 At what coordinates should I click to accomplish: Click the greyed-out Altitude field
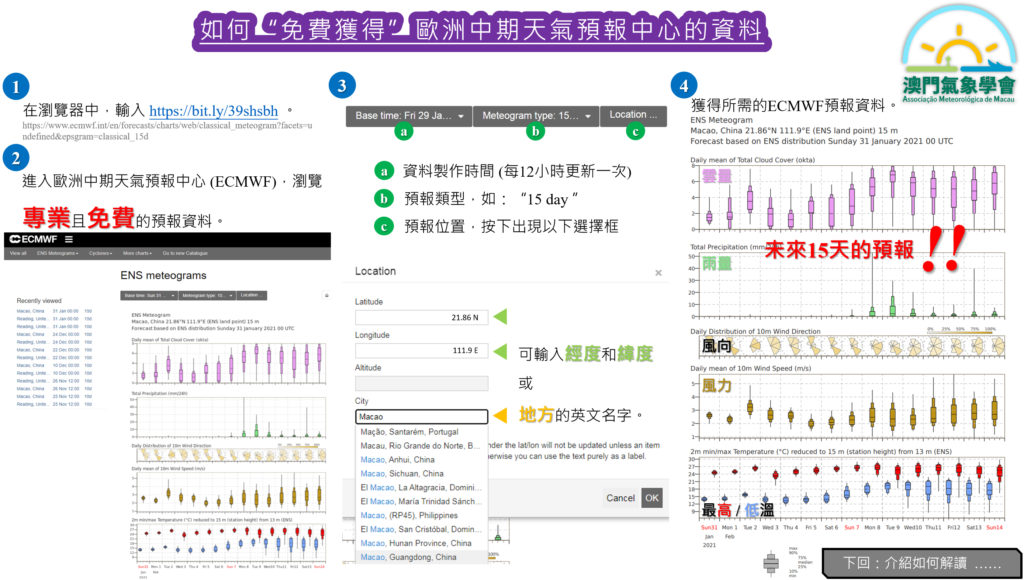[x=421, y=383]
